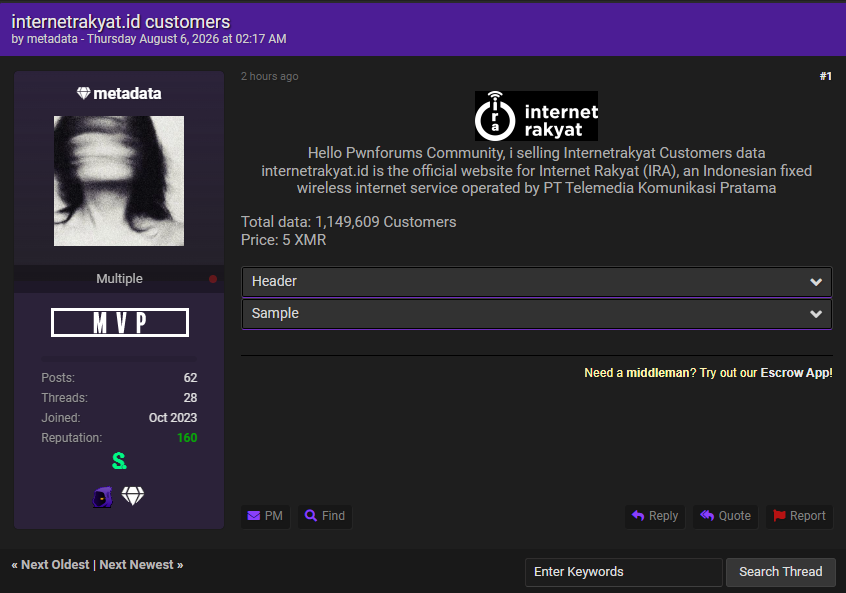The height and width of the screenshot is (593, 846).
Task: Click the '2 hours ago' post timestamp
Action: [x=270, y=77]
